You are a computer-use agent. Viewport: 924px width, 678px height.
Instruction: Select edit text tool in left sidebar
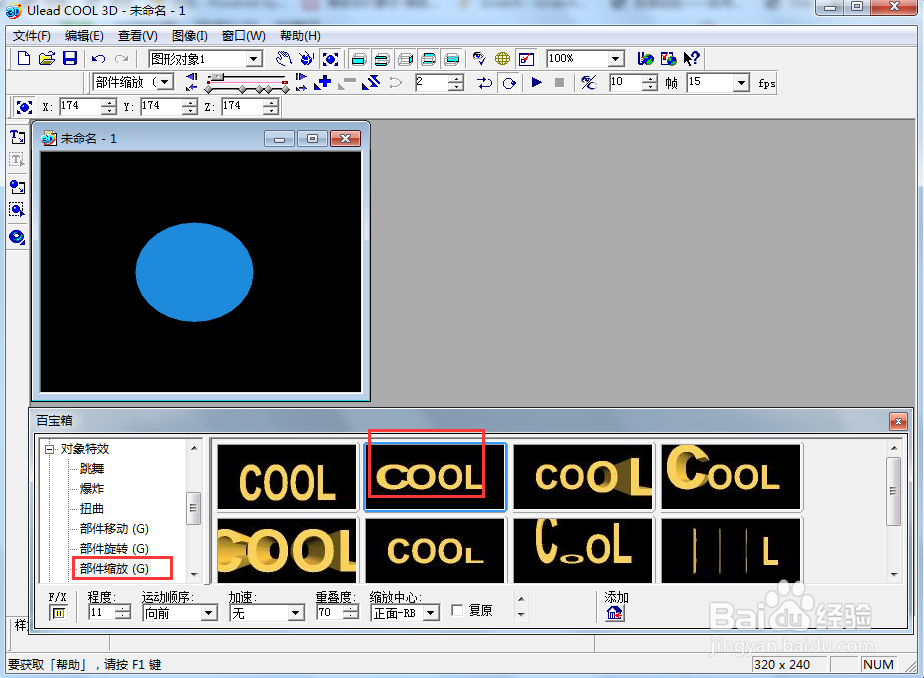17,160
